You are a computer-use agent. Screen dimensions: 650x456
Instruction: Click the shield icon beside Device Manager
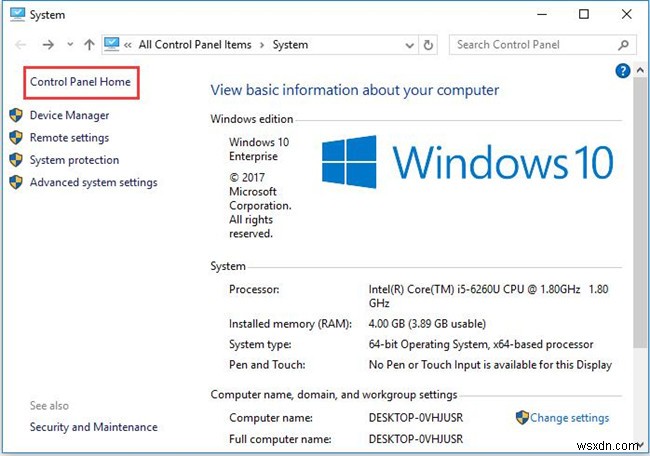16,115
